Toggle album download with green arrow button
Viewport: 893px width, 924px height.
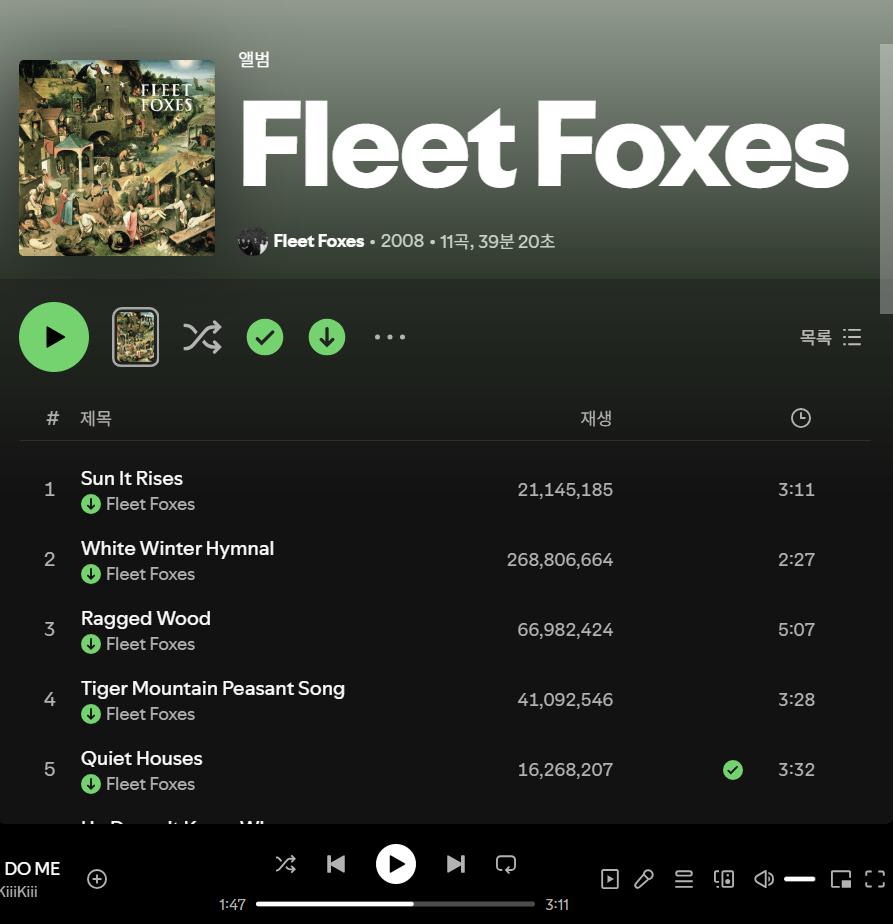pyautogui.click(x=327, y=337)
